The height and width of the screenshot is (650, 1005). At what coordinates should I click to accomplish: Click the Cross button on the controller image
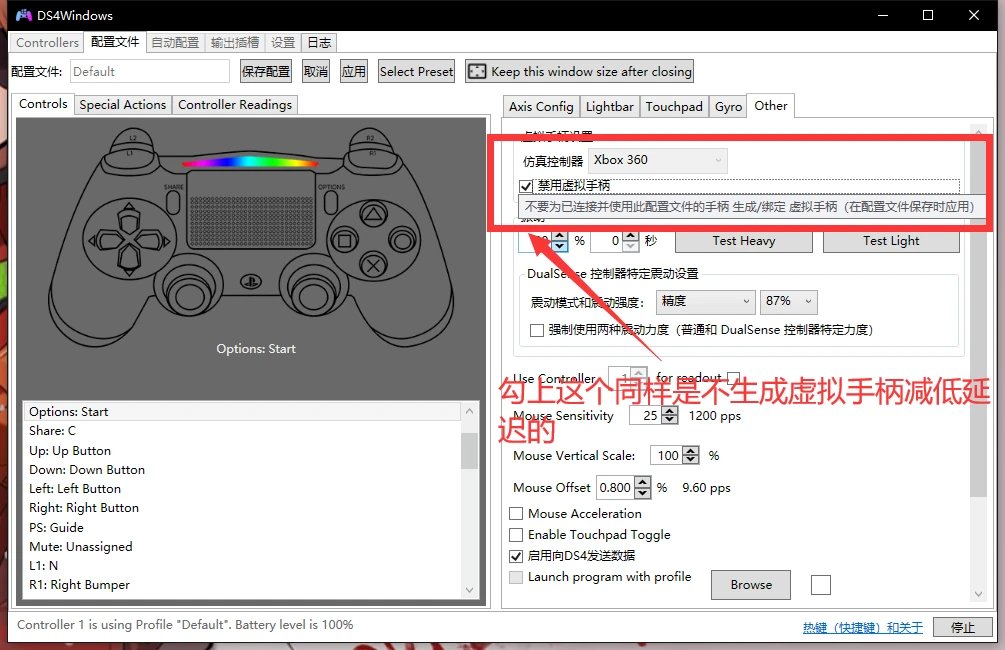coord(373,265)
